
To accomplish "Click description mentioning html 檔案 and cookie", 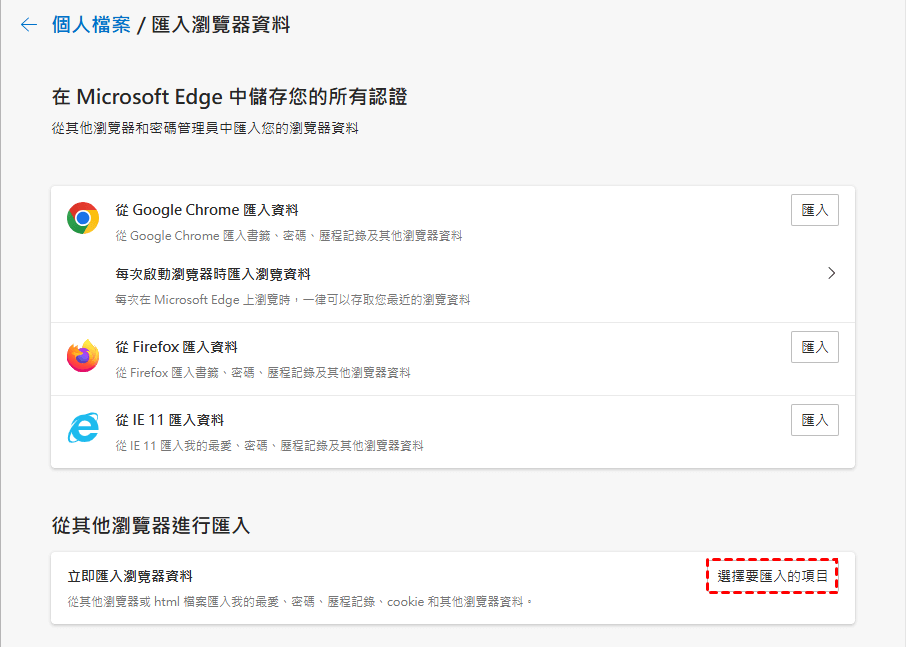I will click(300, 602).
